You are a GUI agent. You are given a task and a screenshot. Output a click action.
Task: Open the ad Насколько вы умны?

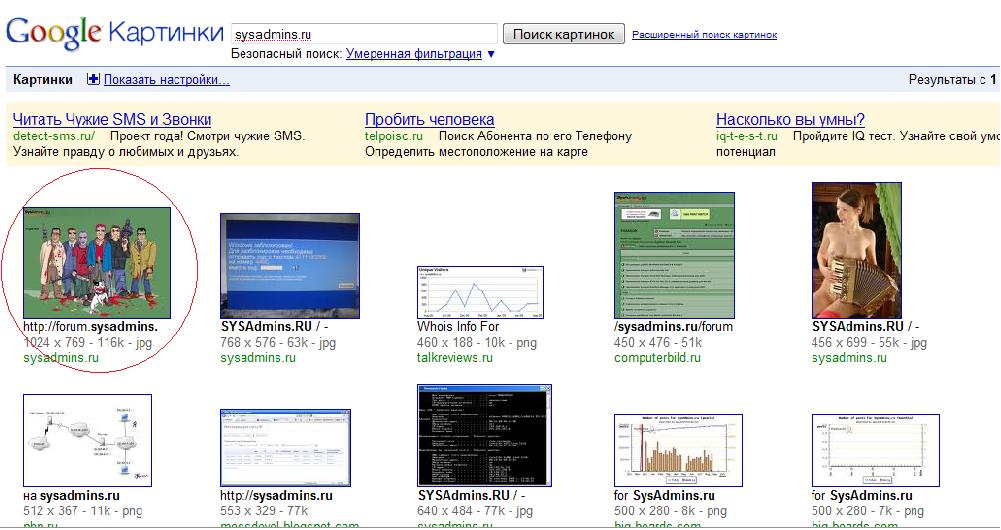tap(790, 119)
